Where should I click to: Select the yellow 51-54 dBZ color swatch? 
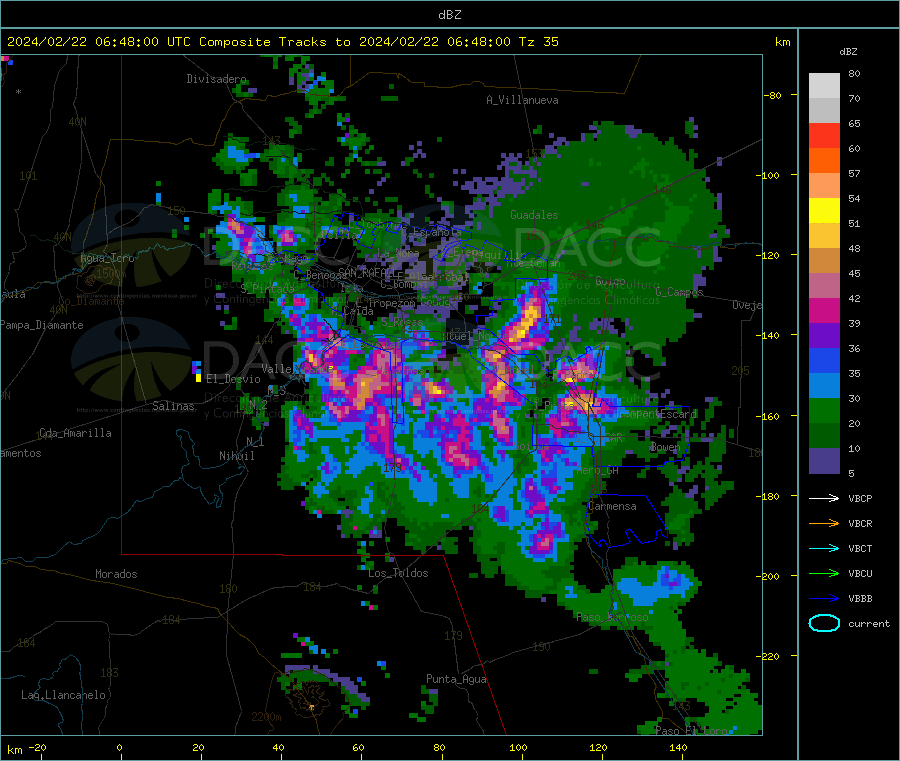(x=824, y=211)
